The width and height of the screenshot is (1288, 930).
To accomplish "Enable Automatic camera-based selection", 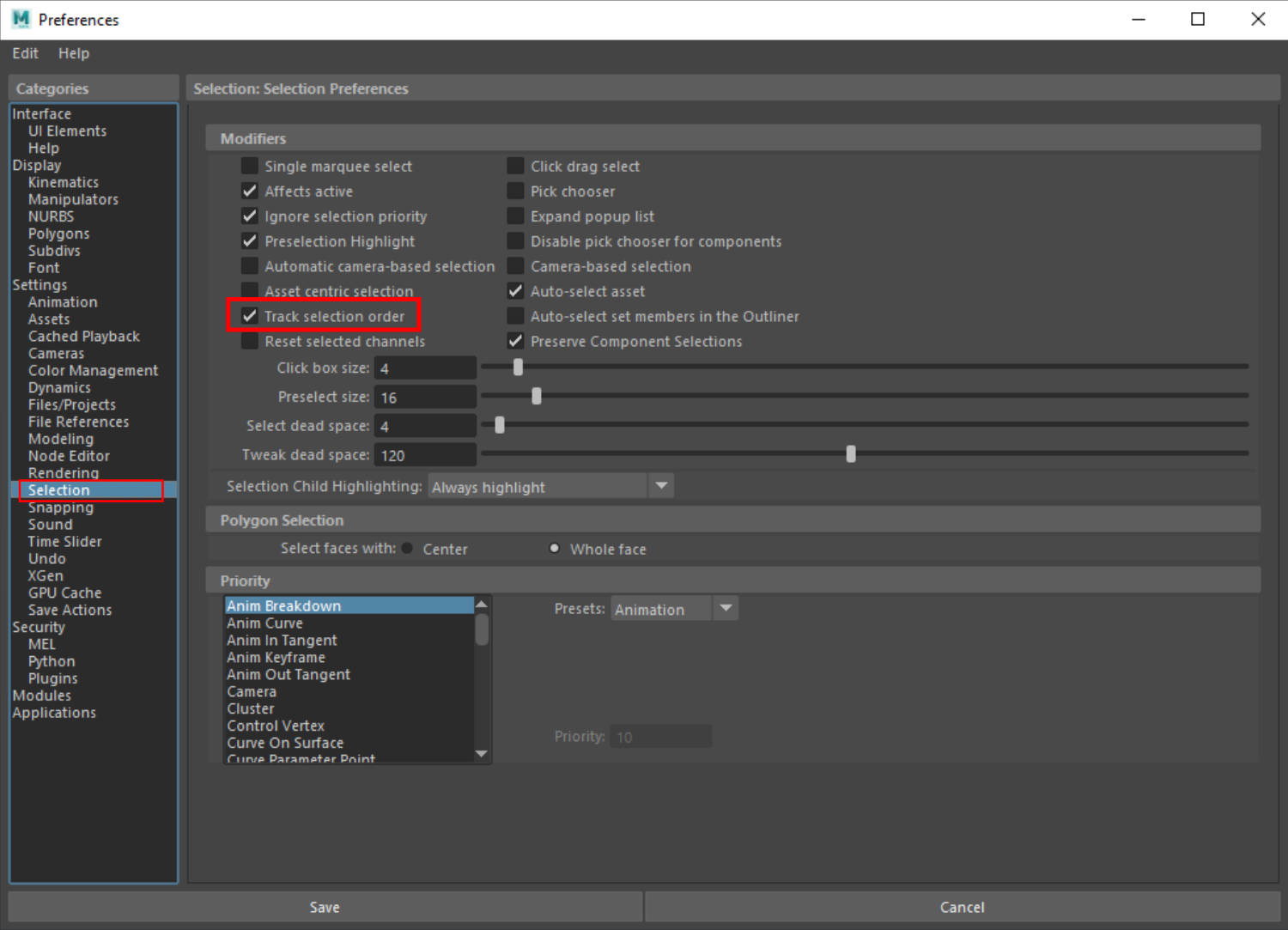I will (x=250, y=265).
